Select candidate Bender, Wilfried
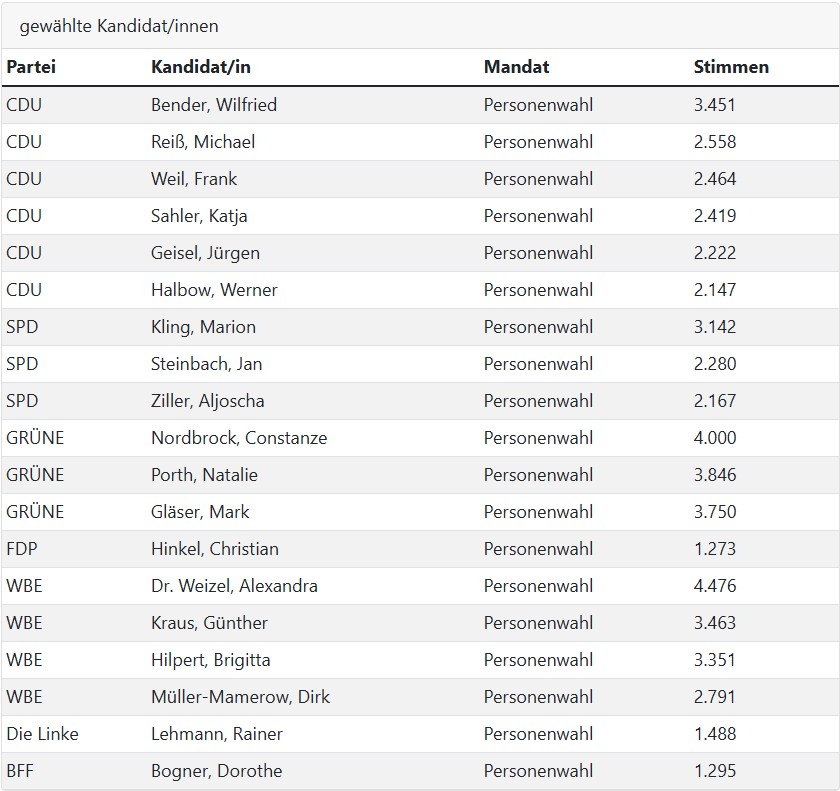 click(x=214, y=105)
